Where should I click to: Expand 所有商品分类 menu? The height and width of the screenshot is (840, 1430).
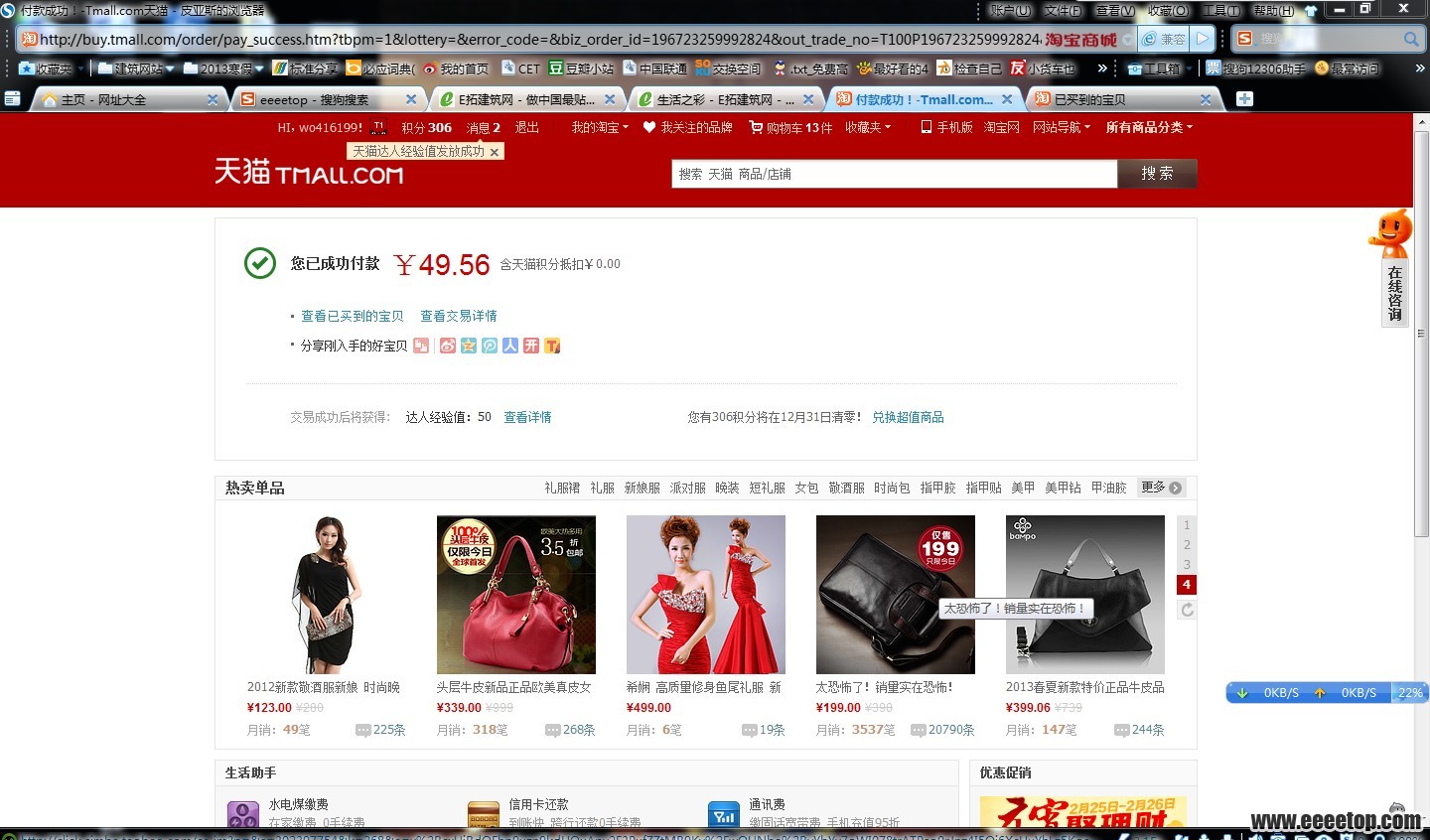click(1149, 127)
